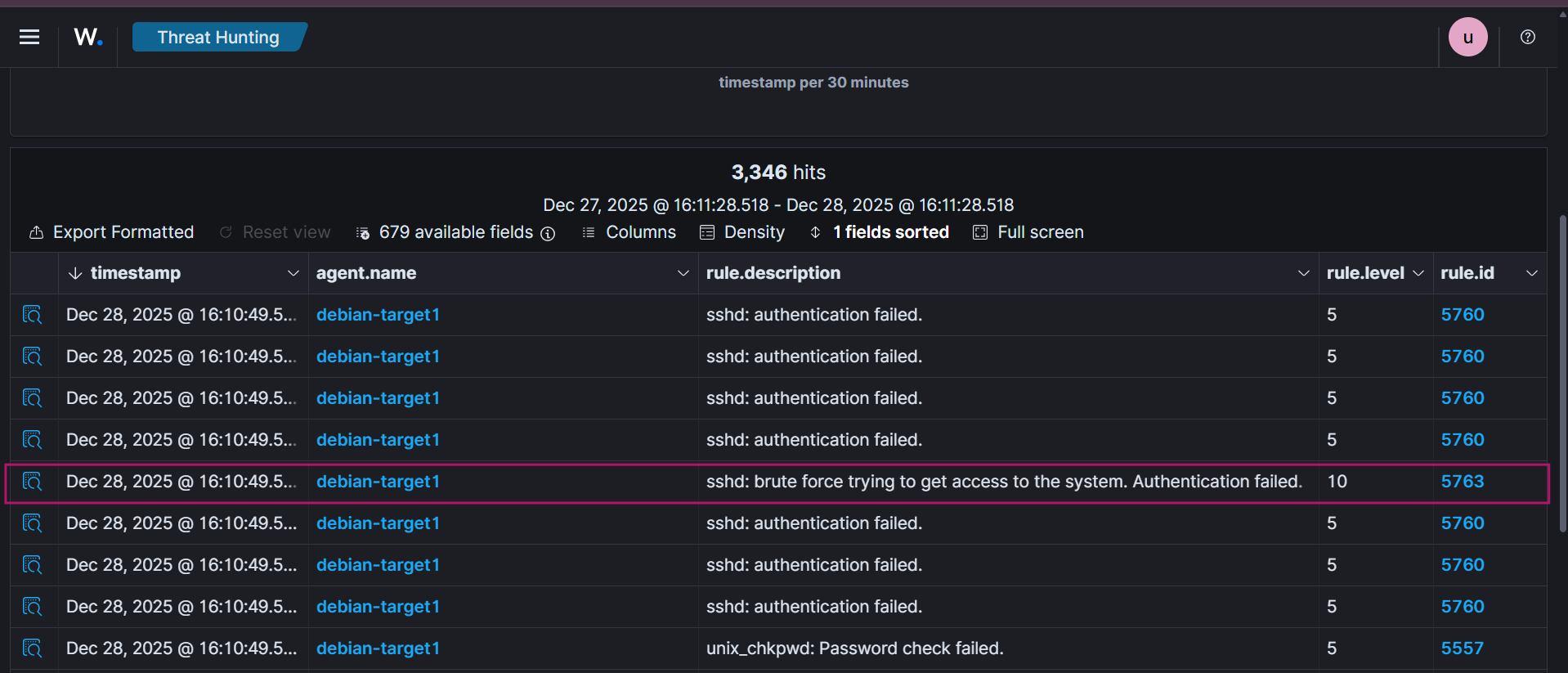1568x673 pixels.
Task: Click Export Formatted button
Action: pos(112,232)
